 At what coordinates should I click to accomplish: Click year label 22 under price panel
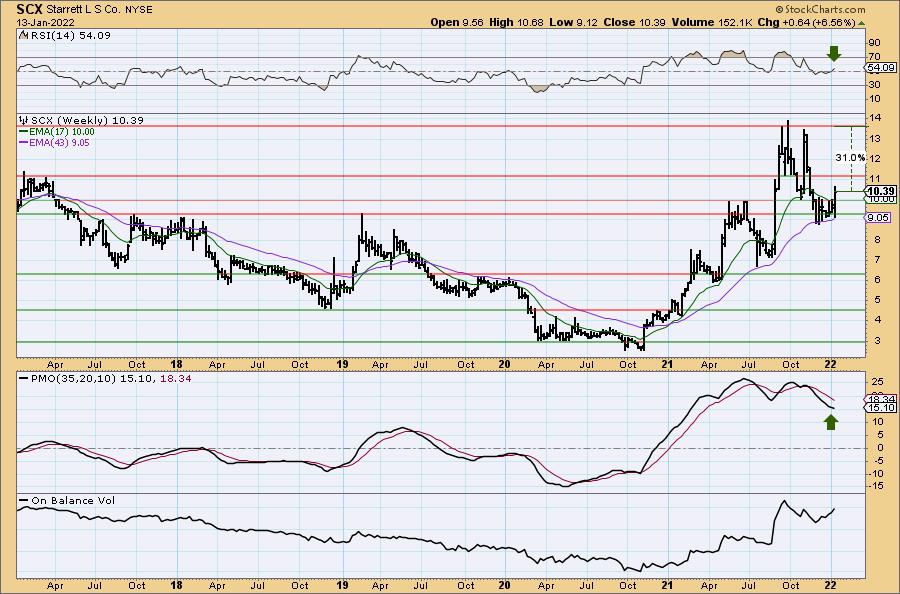[x=831, y=364]
